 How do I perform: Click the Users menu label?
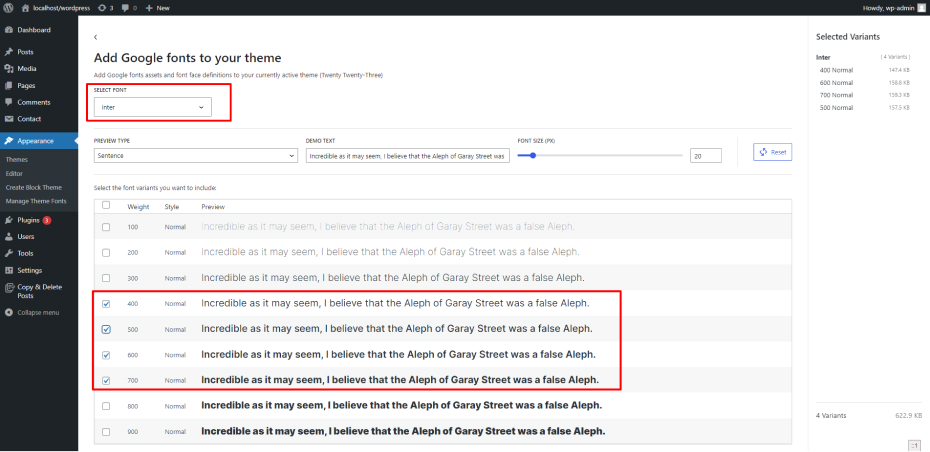click(x=26, y=237)
